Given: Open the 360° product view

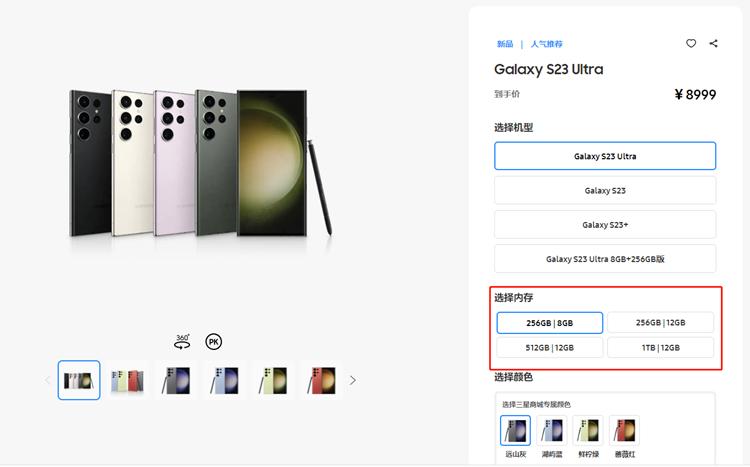Looking at the screenshot, I should (182, 340).
